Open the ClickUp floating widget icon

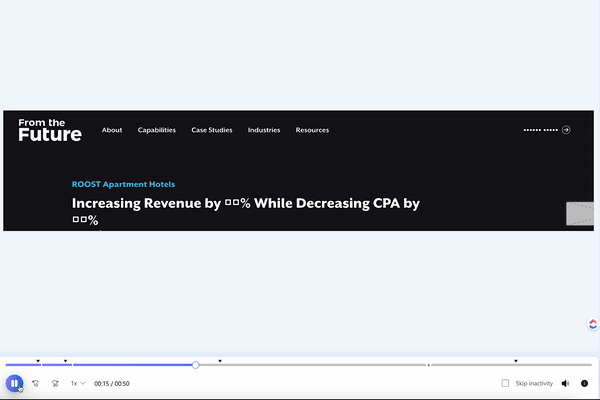[x=593, y=324]
